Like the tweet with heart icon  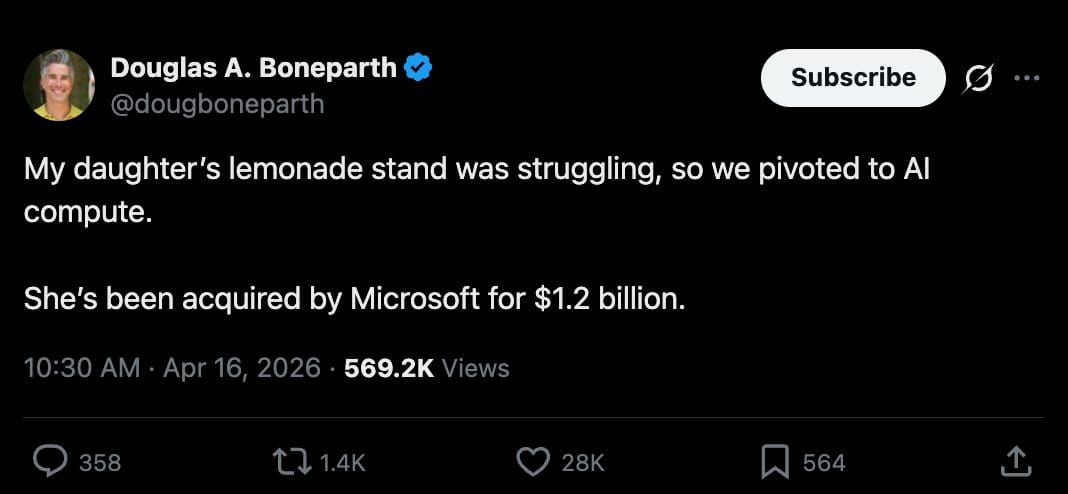click(533, 461)
